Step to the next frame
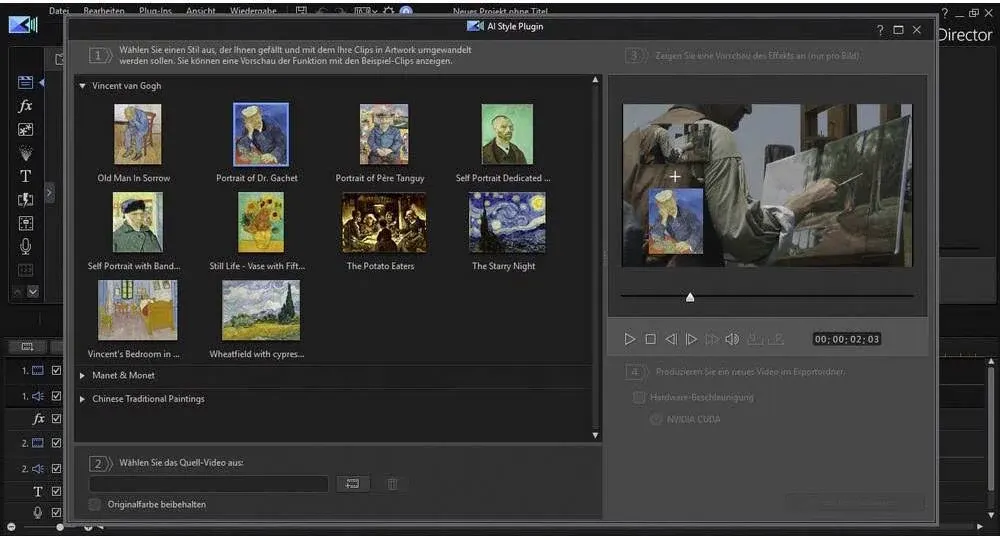Viewport: 1000px width, 537px height. click(x=691, y=339)
